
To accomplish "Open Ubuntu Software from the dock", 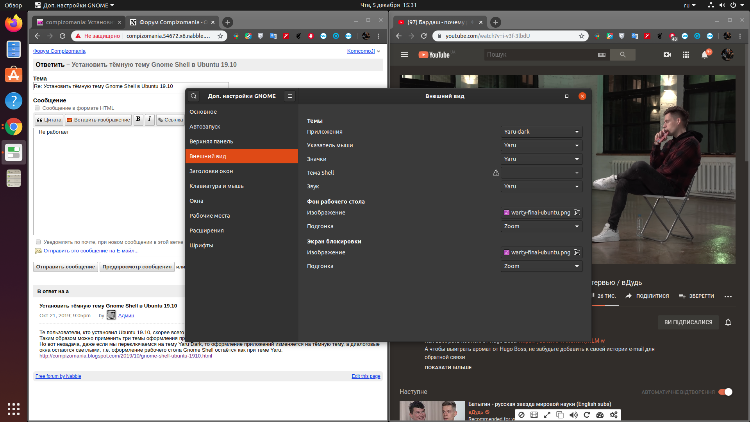I will (x=14, y=73).
